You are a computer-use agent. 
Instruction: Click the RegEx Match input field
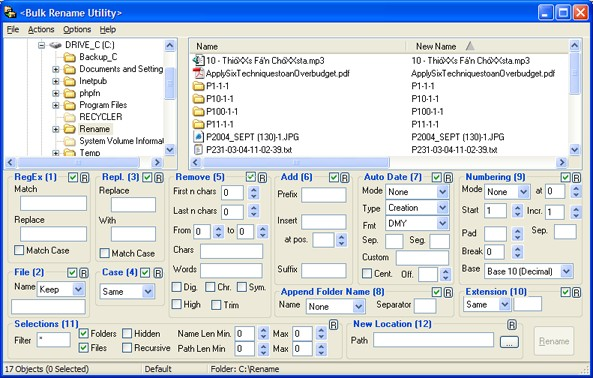[x=53, y=203]
